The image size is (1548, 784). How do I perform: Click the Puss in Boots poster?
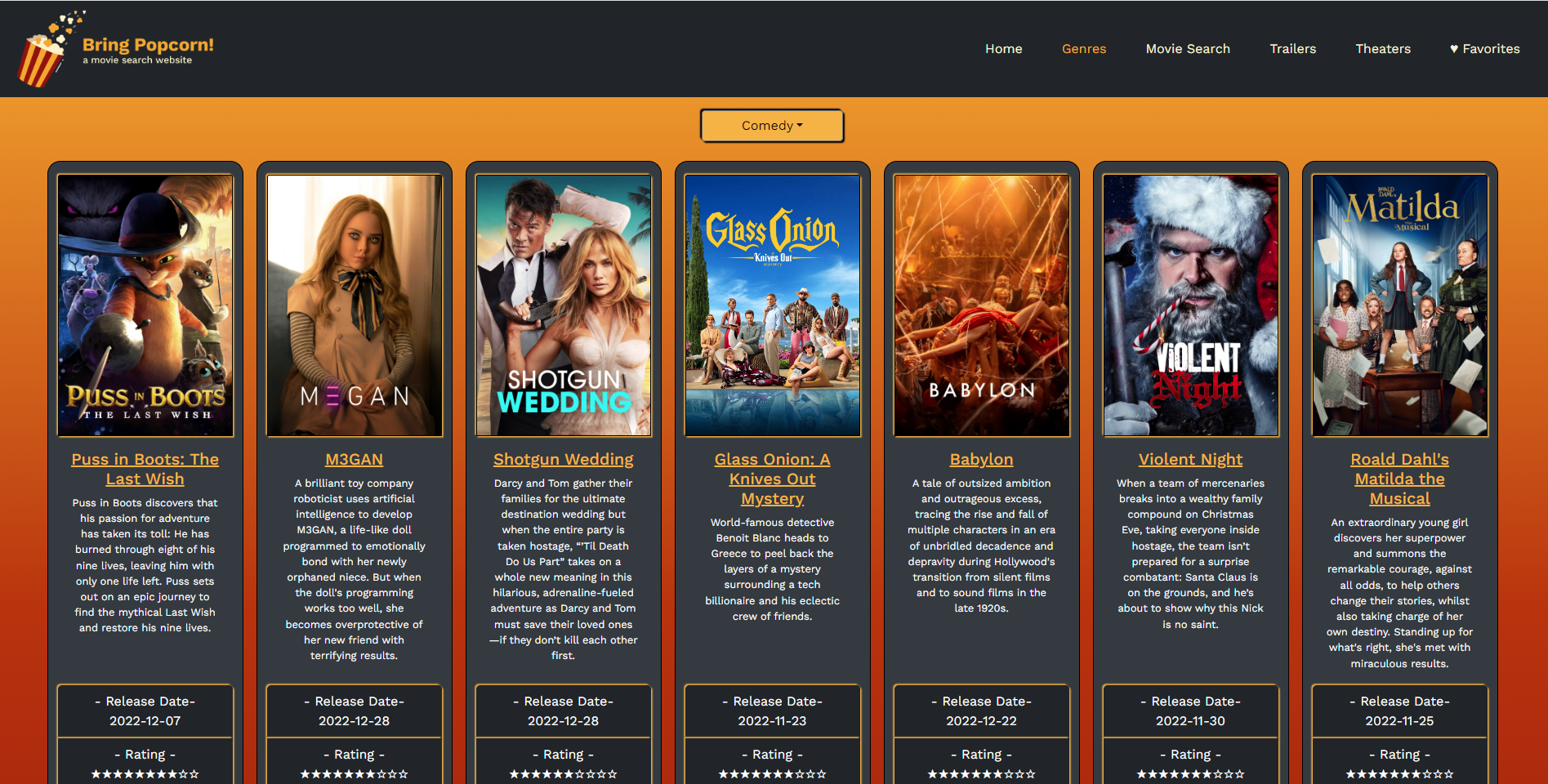pyautogui.click(x=145, y=305)
